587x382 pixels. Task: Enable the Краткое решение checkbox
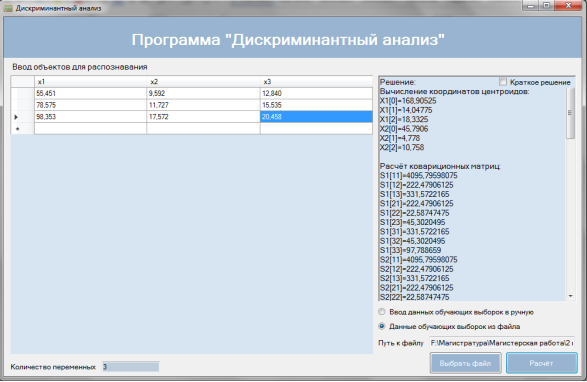pos(503,82)
